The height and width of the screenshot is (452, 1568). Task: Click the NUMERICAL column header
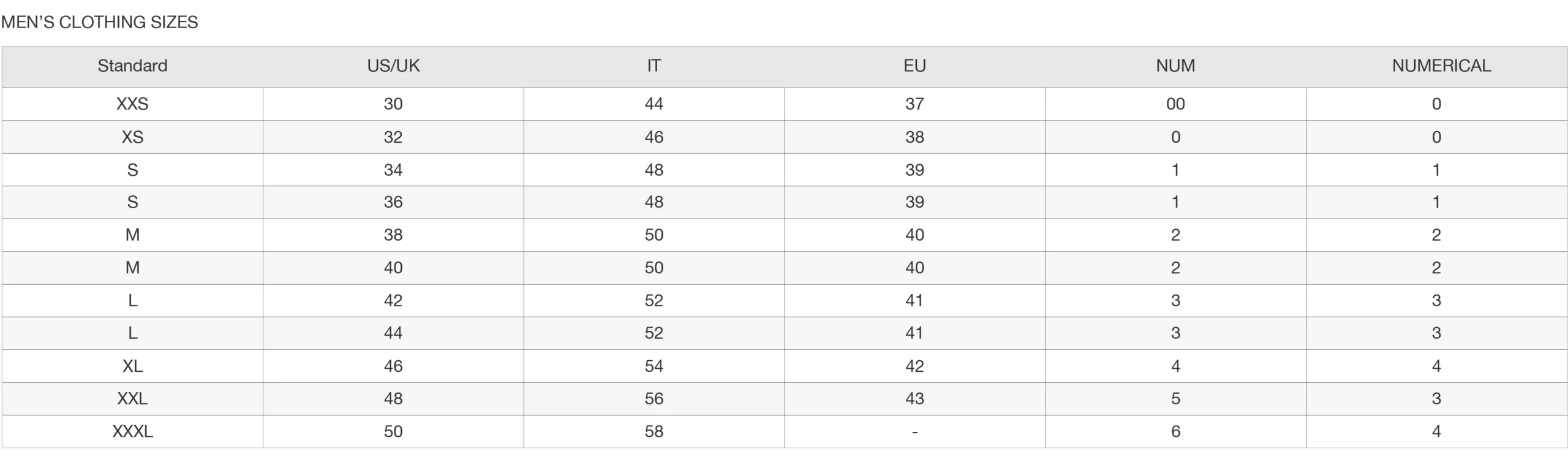tap(1441, 66)
